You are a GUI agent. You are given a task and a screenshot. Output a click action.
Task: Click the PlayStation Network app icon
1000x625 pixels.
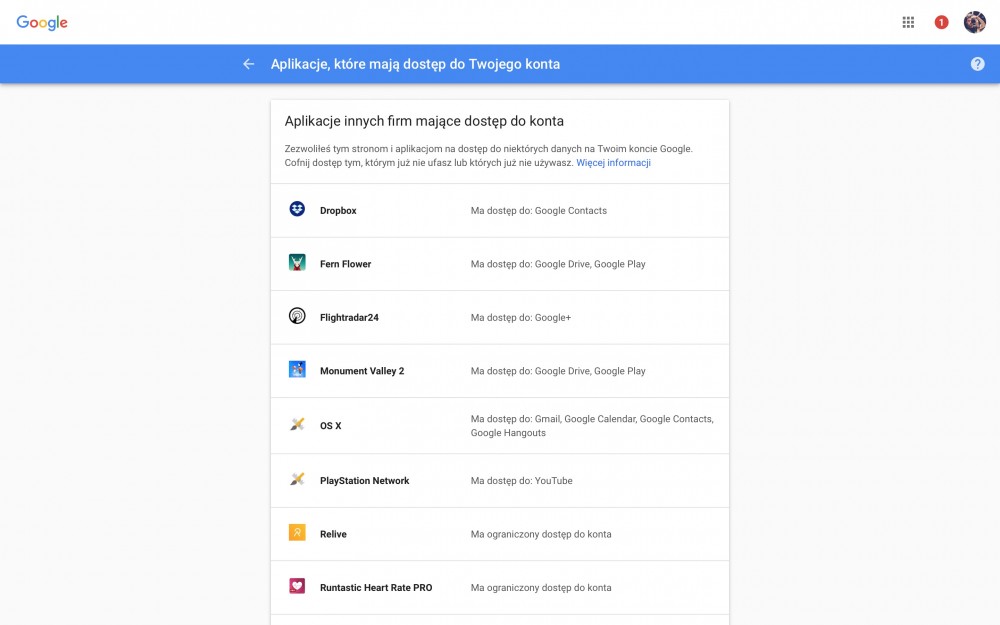coord(297,479)
